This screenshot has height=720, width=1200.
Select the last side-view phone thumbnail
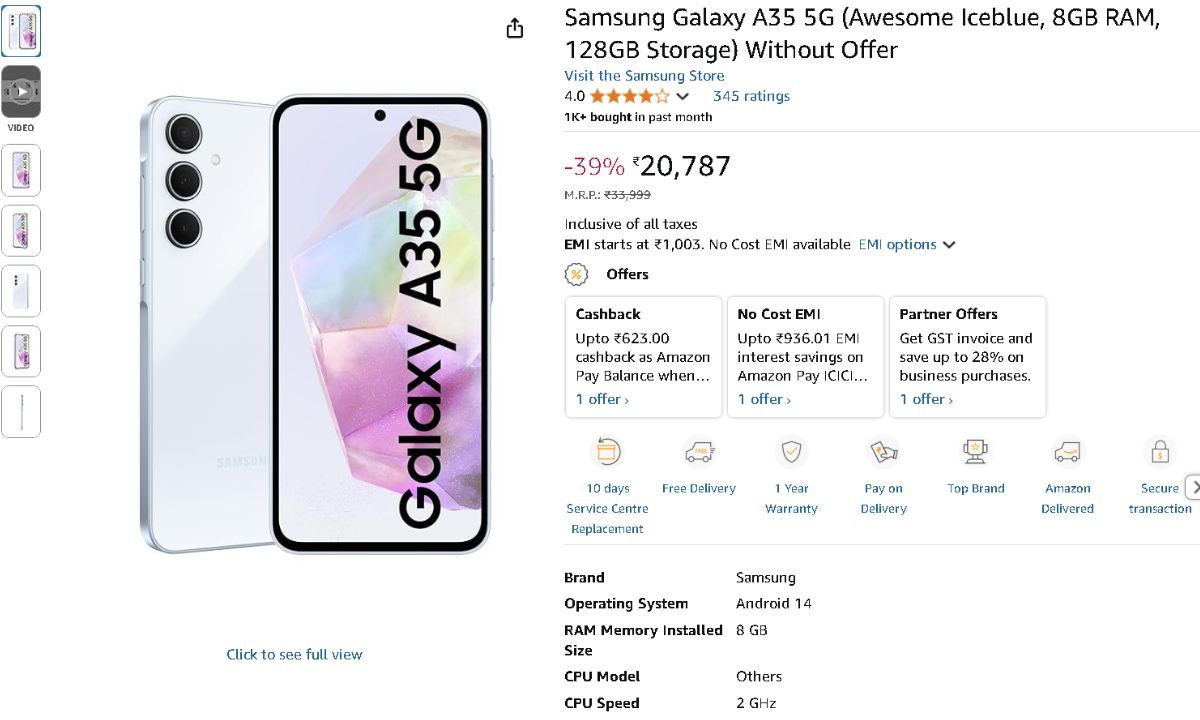click(21, 411)
